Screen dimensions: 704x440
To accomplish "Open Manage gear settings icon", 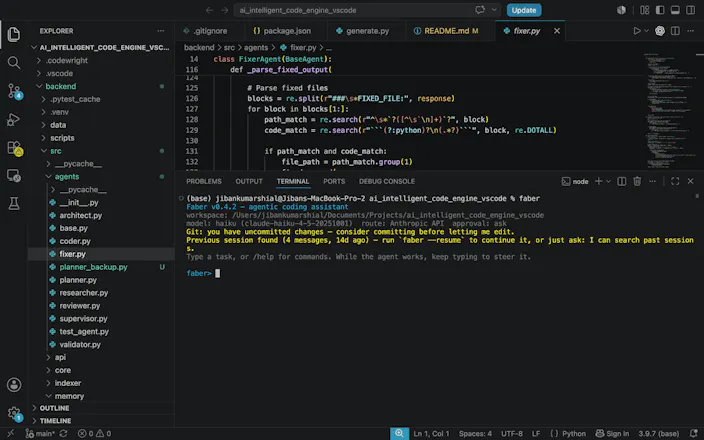I will (14, 413).
